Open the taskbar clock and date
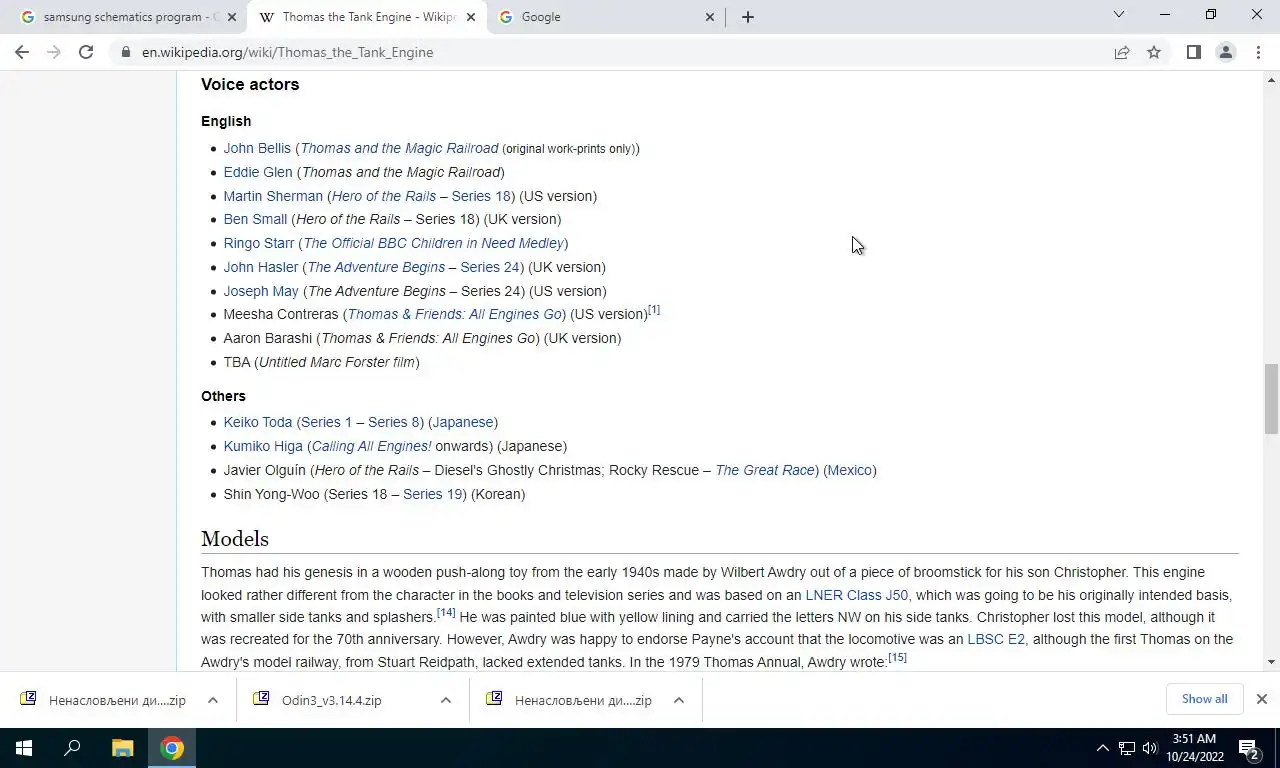The width and height of the screenshot is (1280, 768). [1195, 748]
